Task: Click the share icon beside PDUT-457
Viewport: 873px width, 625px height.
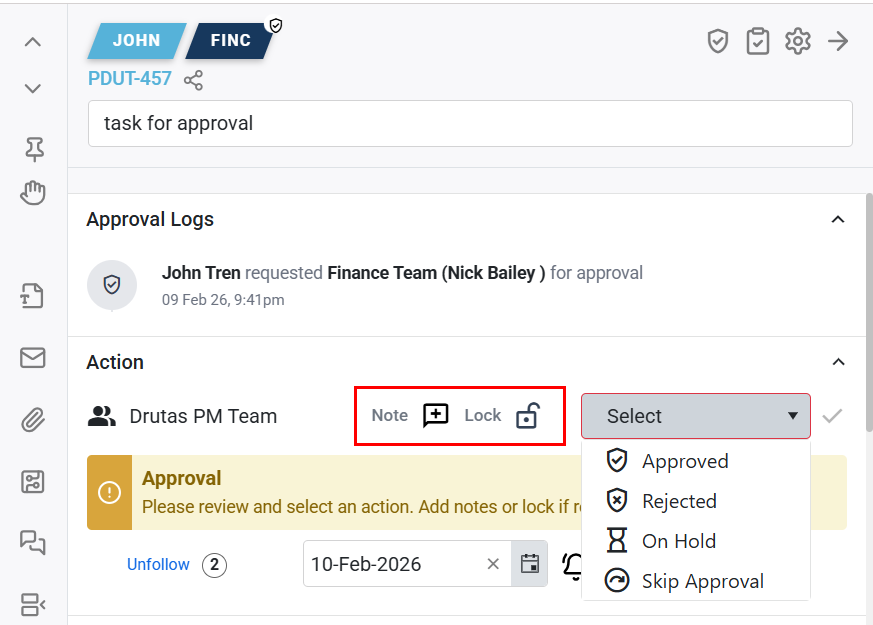Action: (193, 79)
